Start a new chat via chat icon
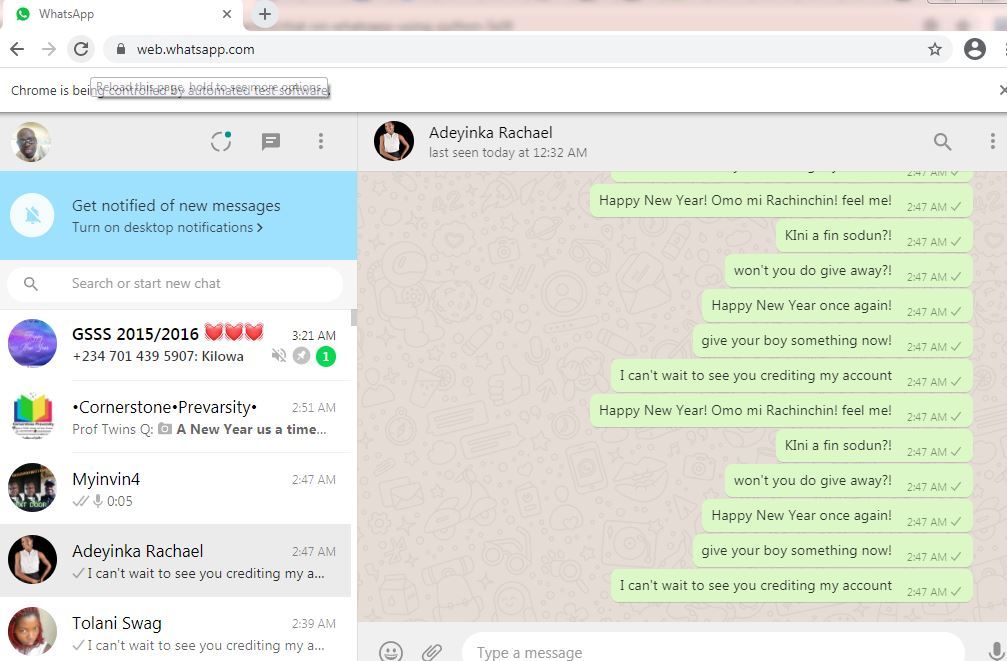This screenshot has height=661, width=1007. (x=271, y=141)
